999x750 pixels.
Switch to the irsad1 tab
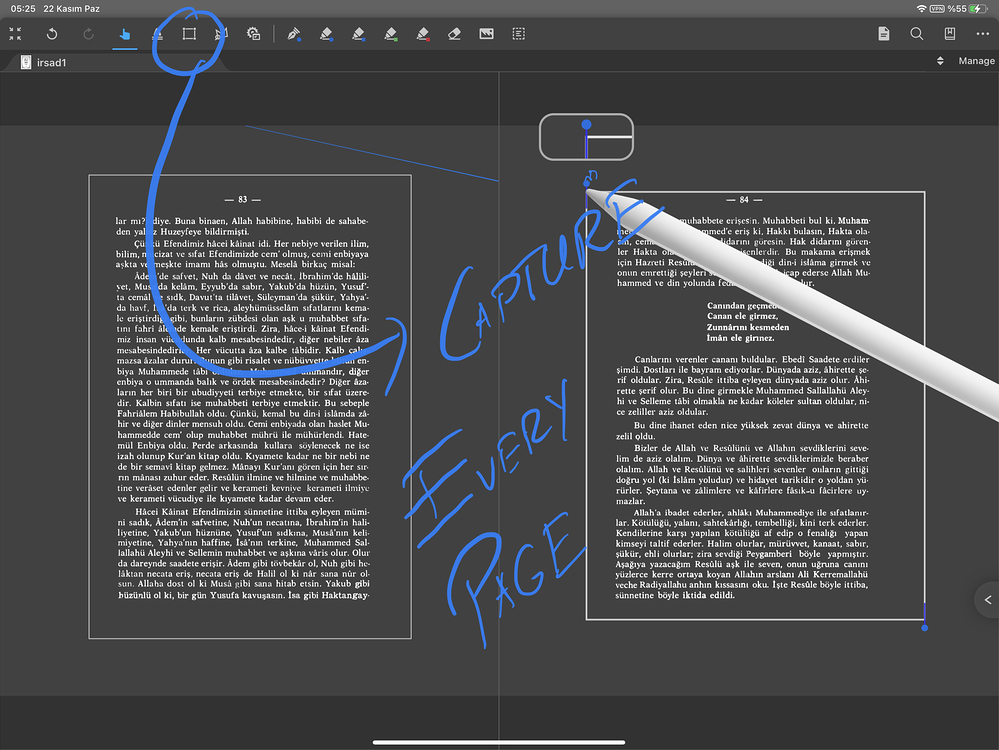coord(44,62)
